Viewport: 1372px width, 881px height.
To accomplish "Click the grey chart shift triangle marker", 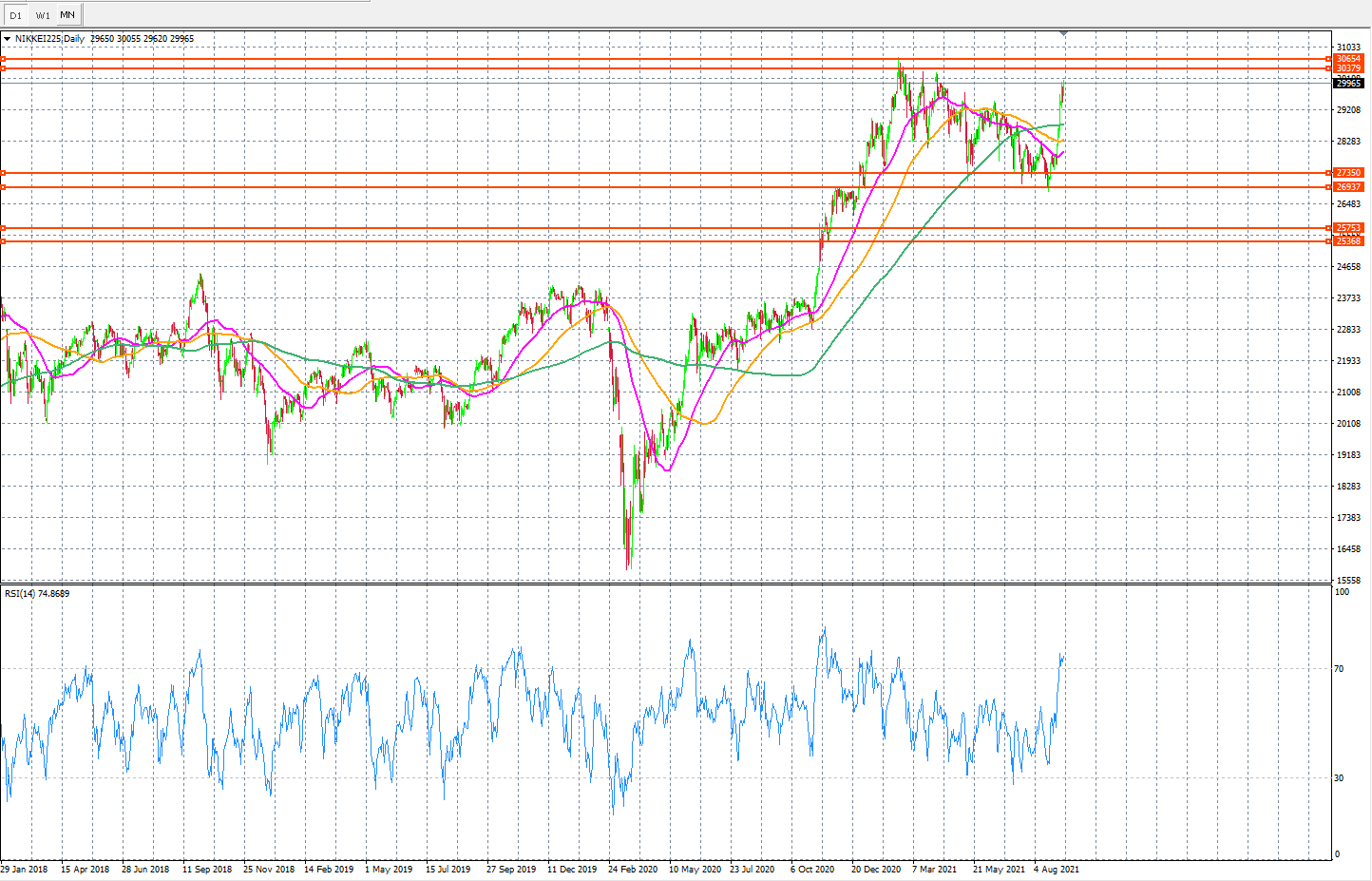I will tap(1063, 33).
